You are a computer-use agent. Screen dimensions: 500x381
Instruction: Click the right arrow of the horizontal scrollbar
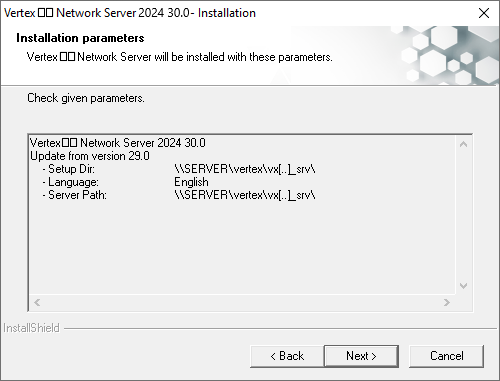pyautogui.click(x=447, y=302)
